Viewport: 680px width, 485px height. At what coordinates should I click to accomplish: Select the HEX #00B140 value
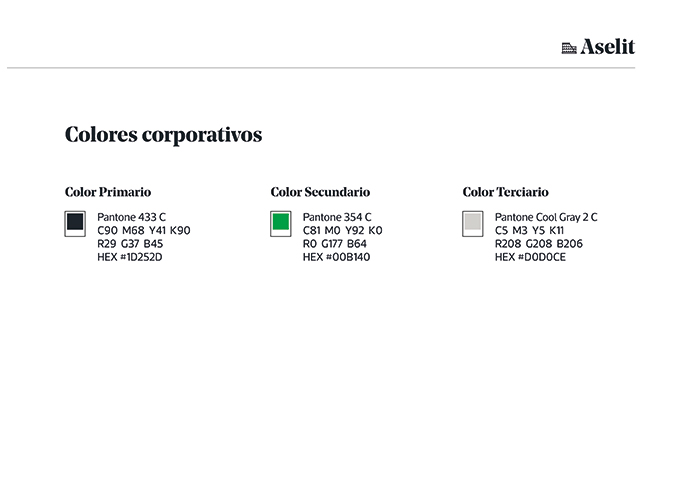(x=336, y=257)
